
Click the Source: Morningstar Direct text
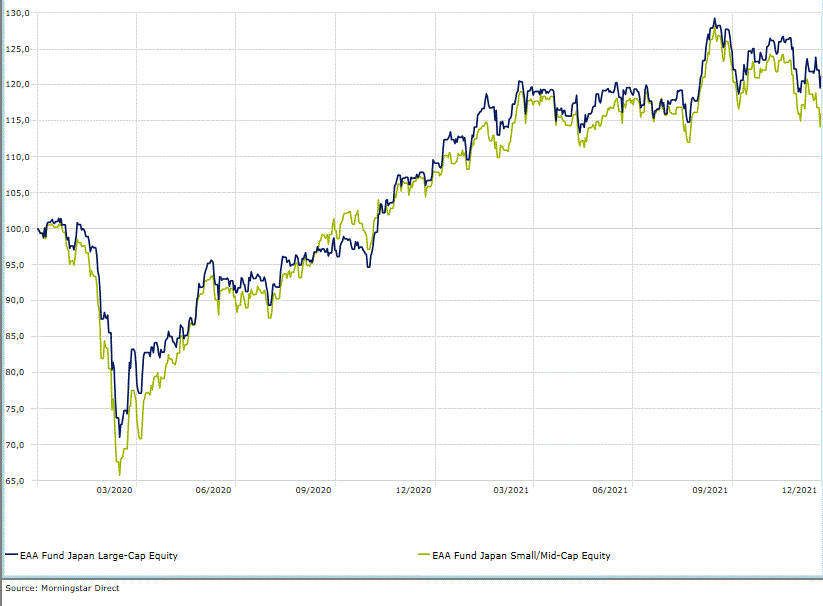point(62,588)
